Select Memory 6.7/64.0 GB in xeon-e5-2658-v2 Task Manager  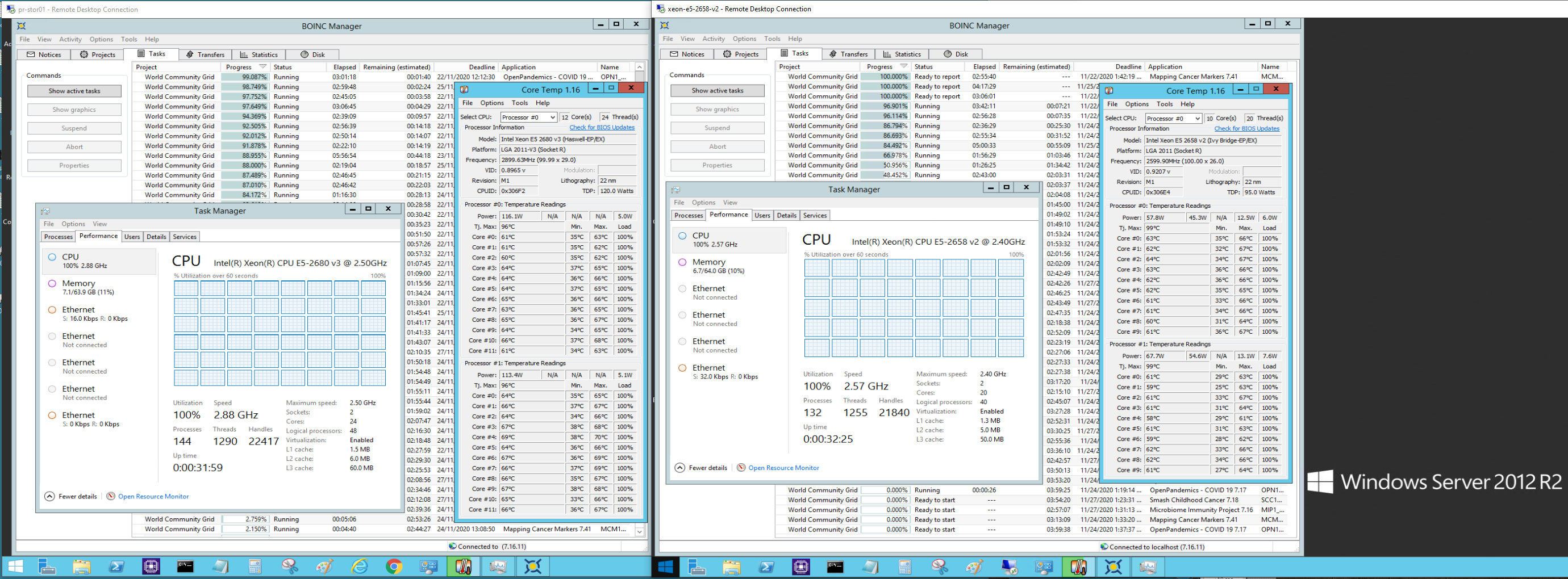(x=730, y=266)
